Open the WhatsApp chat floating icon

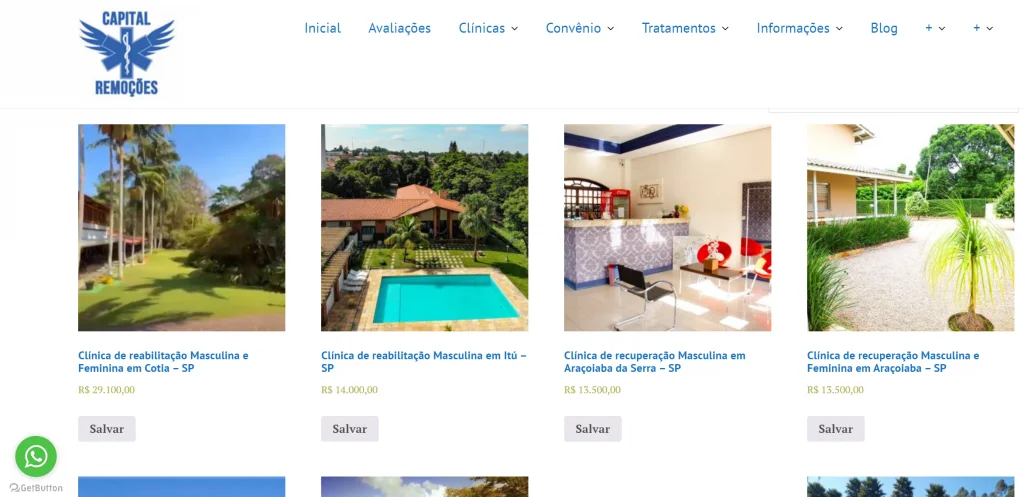[36, 457]
